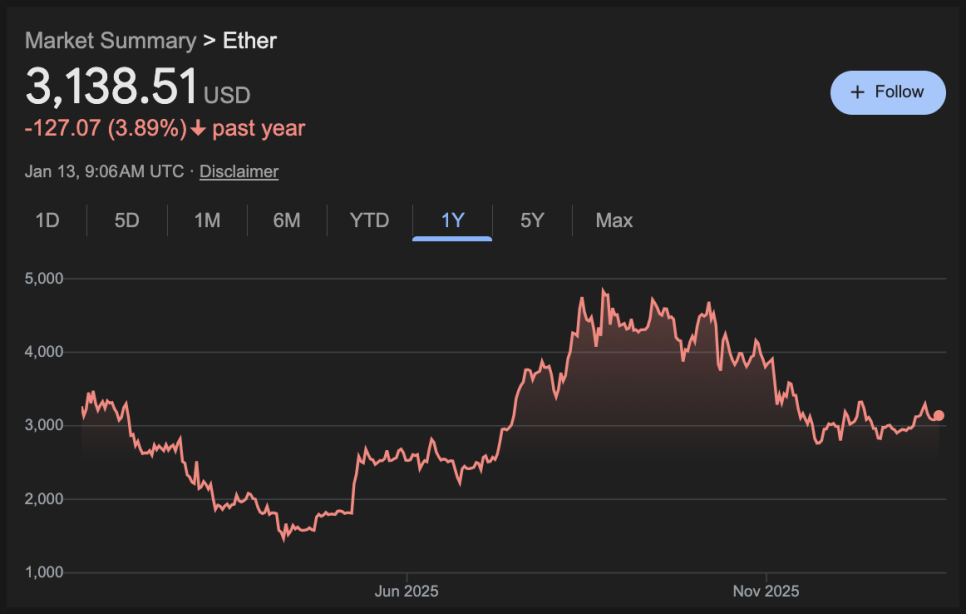Select the YTD tab
The height and width of the screenshot is (614, 966).
pos(369,220)
